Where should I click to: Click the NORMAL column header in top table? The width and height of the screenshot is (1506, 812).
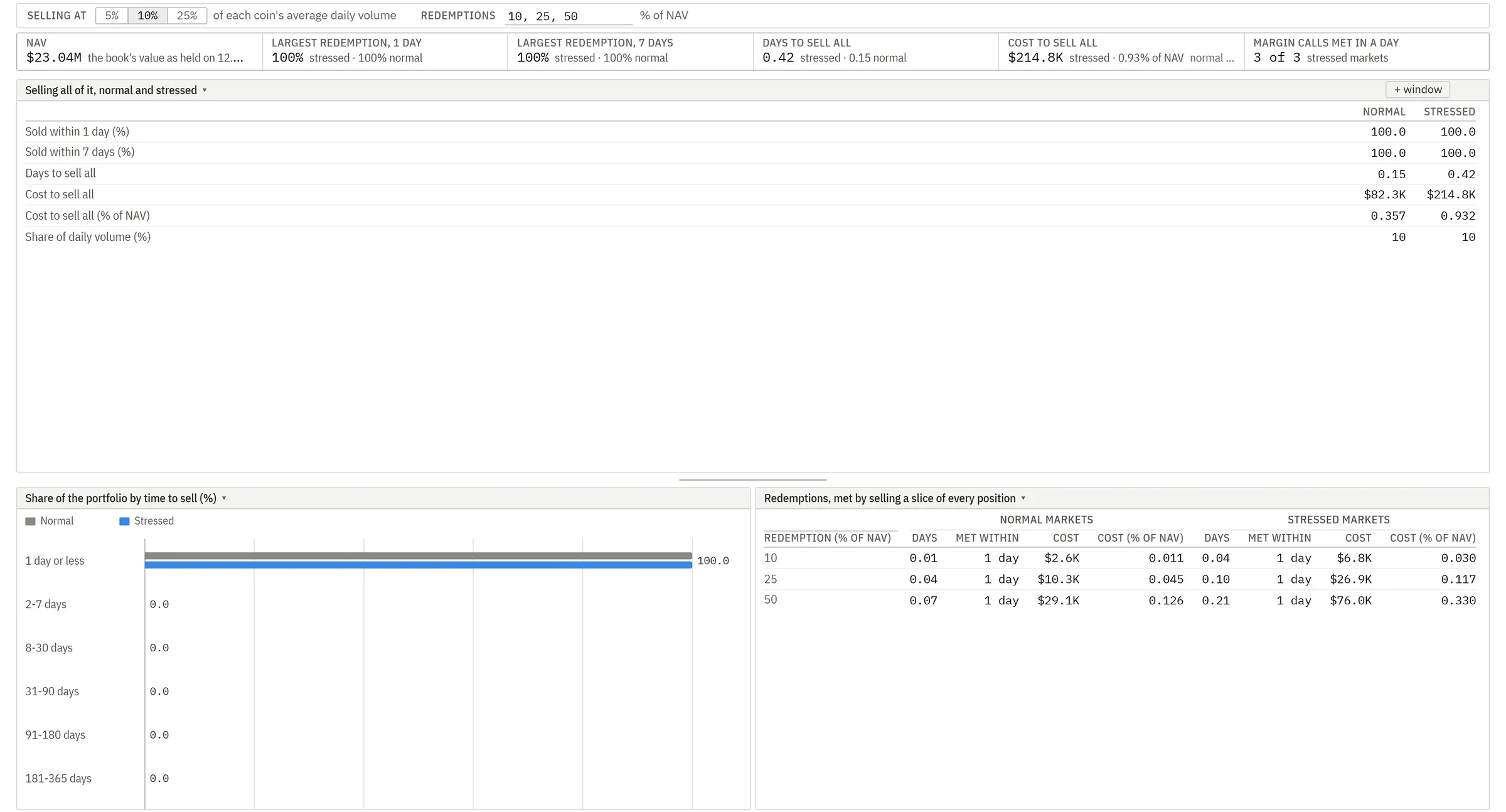tap(1384, 112)
